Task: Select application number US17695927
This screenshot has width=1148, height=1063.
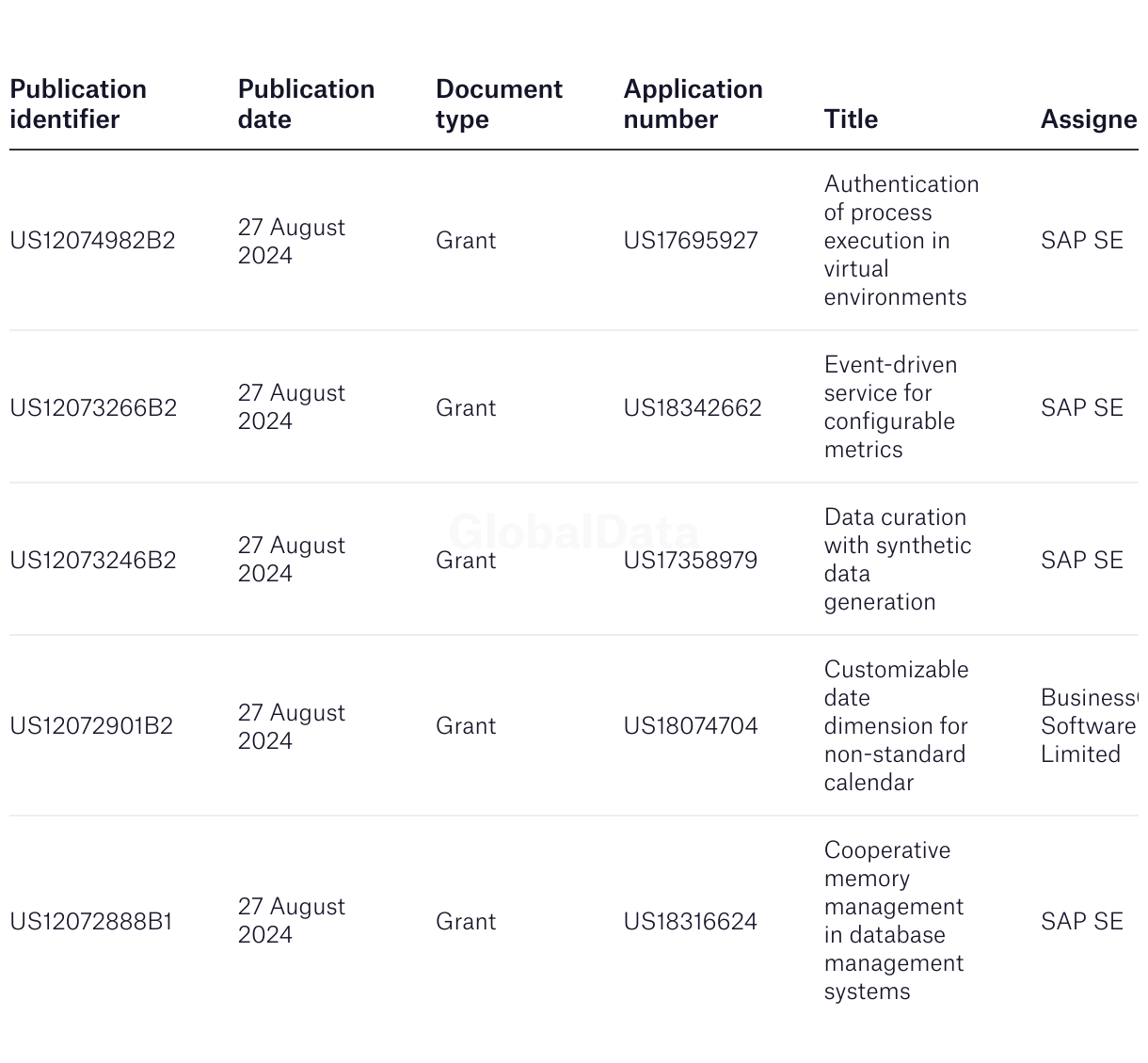Action: pos(691,240)
